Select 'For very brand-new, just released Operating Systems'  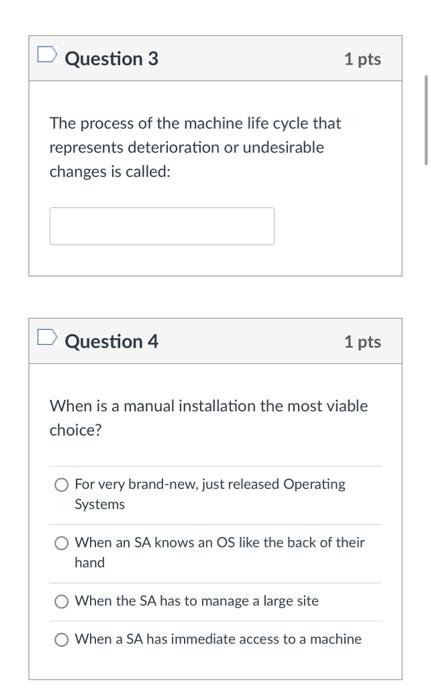pos(61,485)
